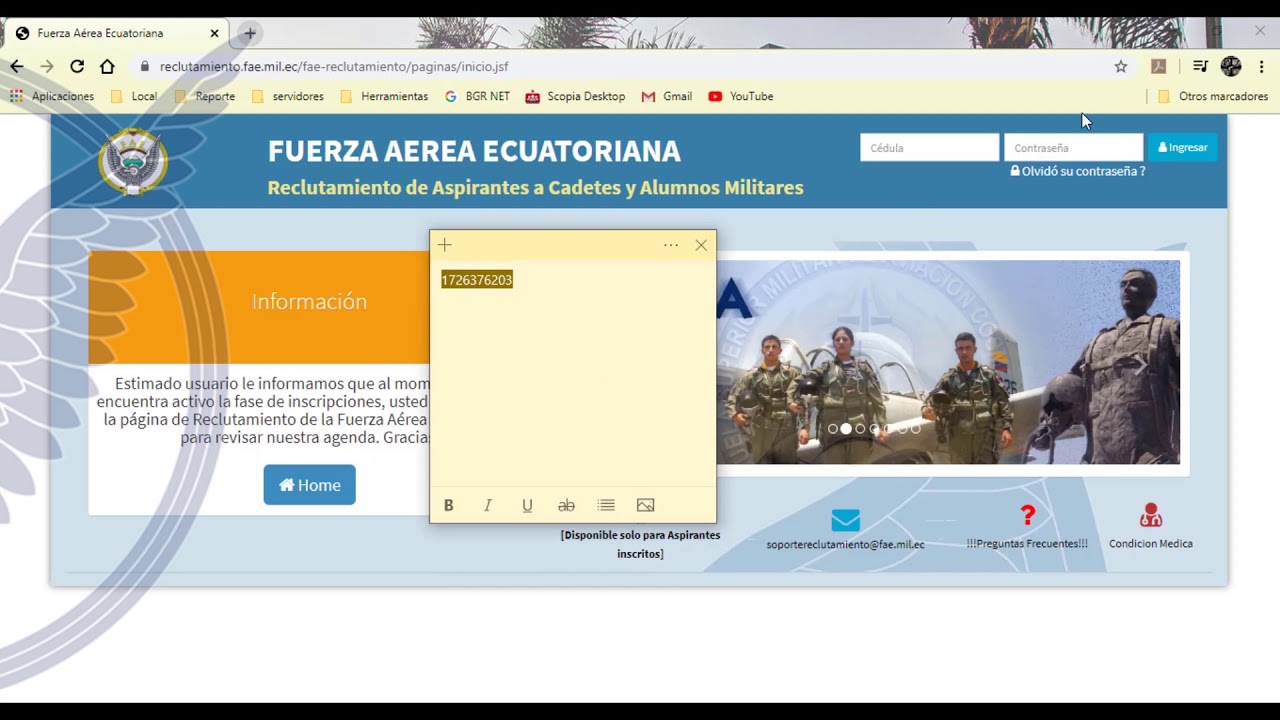Click the red question mark icon
The image size is (1280, 720).
pos(1027,515)
